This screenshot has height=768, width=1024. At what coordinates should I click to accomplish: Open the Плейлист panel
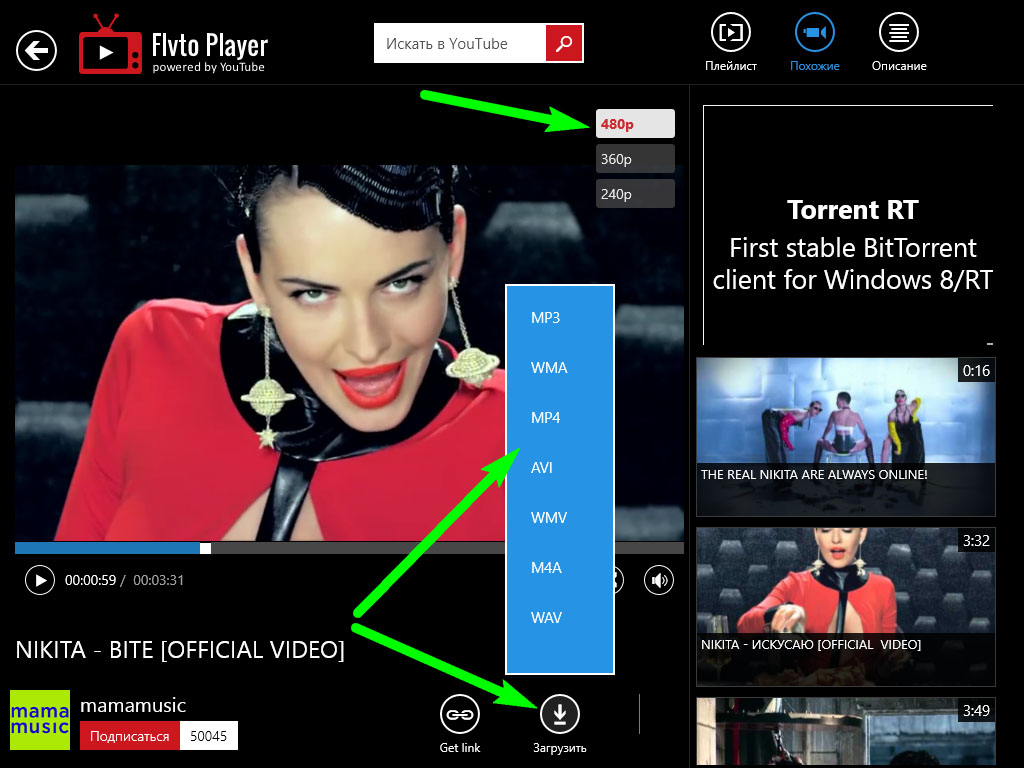click(x=731, y=42)
